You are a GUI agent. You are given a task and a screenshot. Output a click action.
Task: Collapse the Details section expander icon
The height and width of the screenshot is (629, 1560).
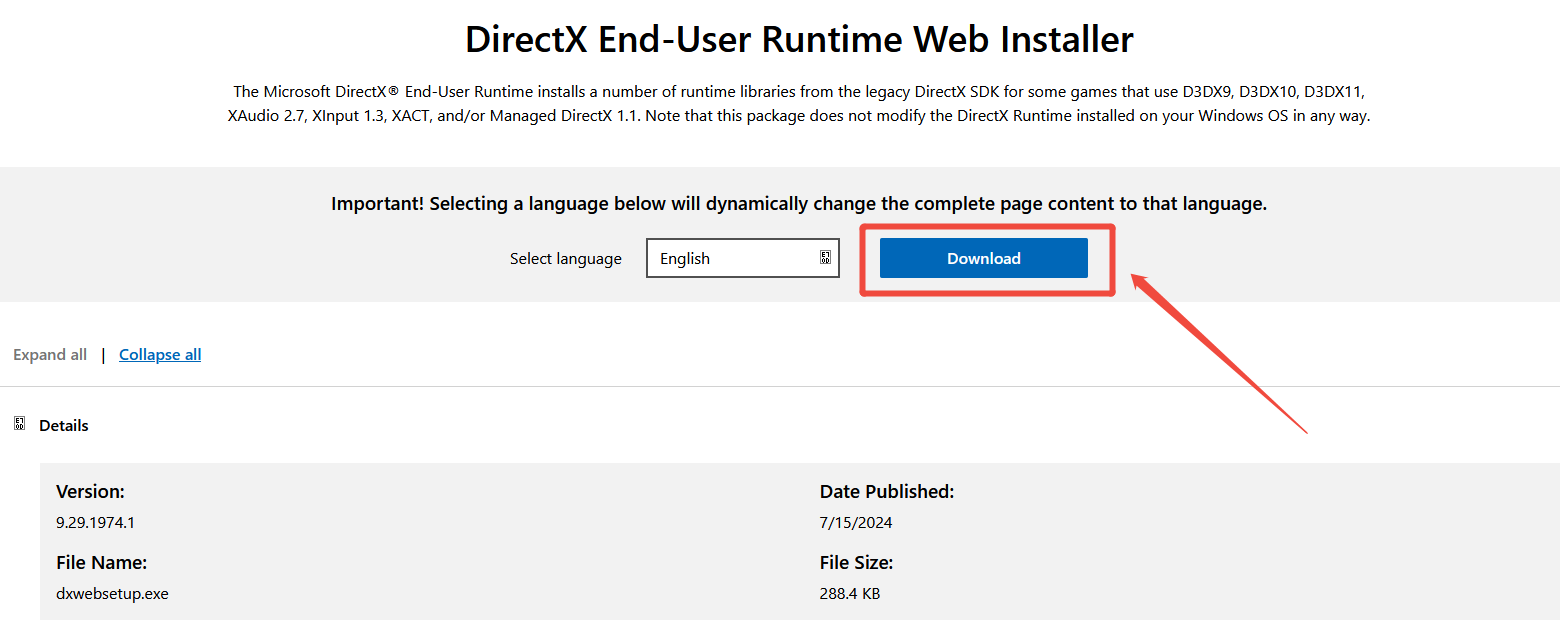(x=19, y=424)
